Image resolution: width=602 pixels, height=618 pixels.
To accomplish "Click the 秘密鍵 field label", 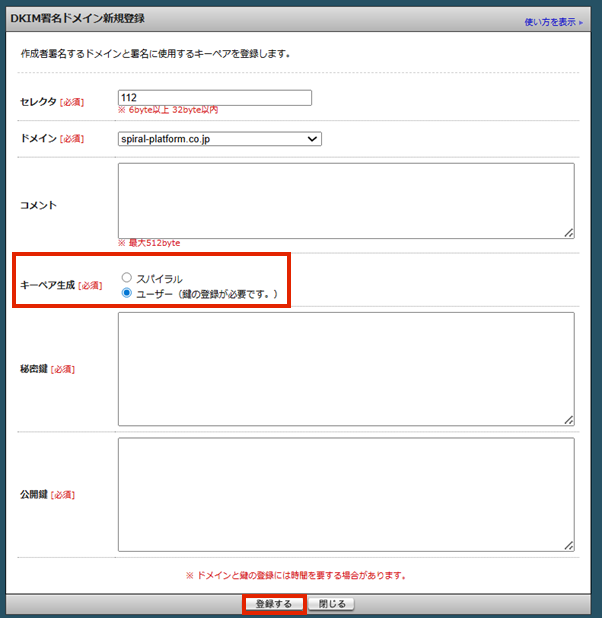I will tap(34, 369).
